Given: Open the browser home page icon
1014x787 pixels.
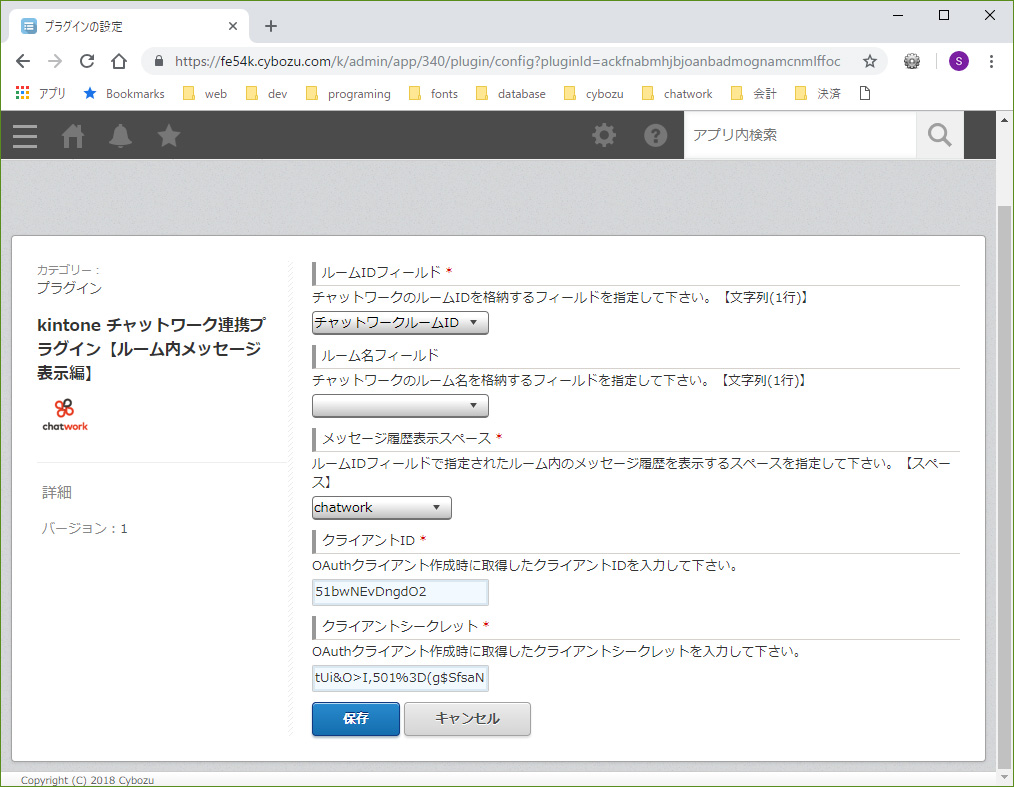Looking at the screenshot, I should 119,61.
